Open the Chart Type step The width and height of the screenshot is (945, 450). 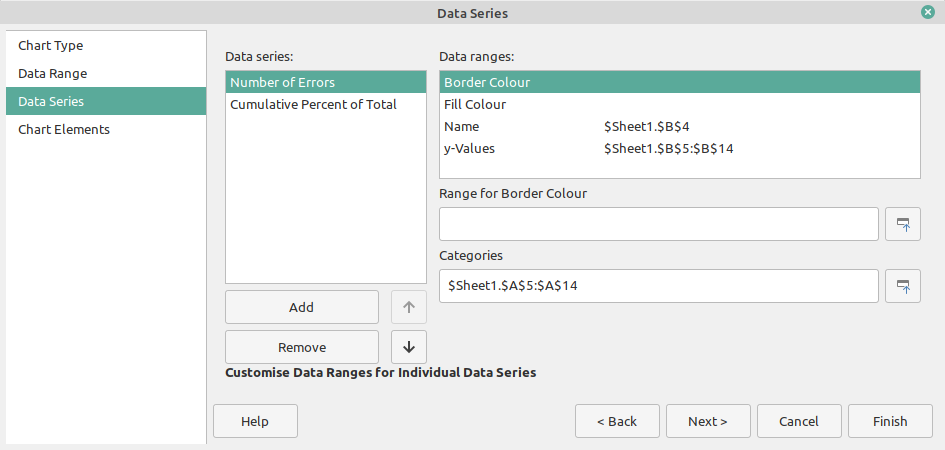(x=51, y=45)
